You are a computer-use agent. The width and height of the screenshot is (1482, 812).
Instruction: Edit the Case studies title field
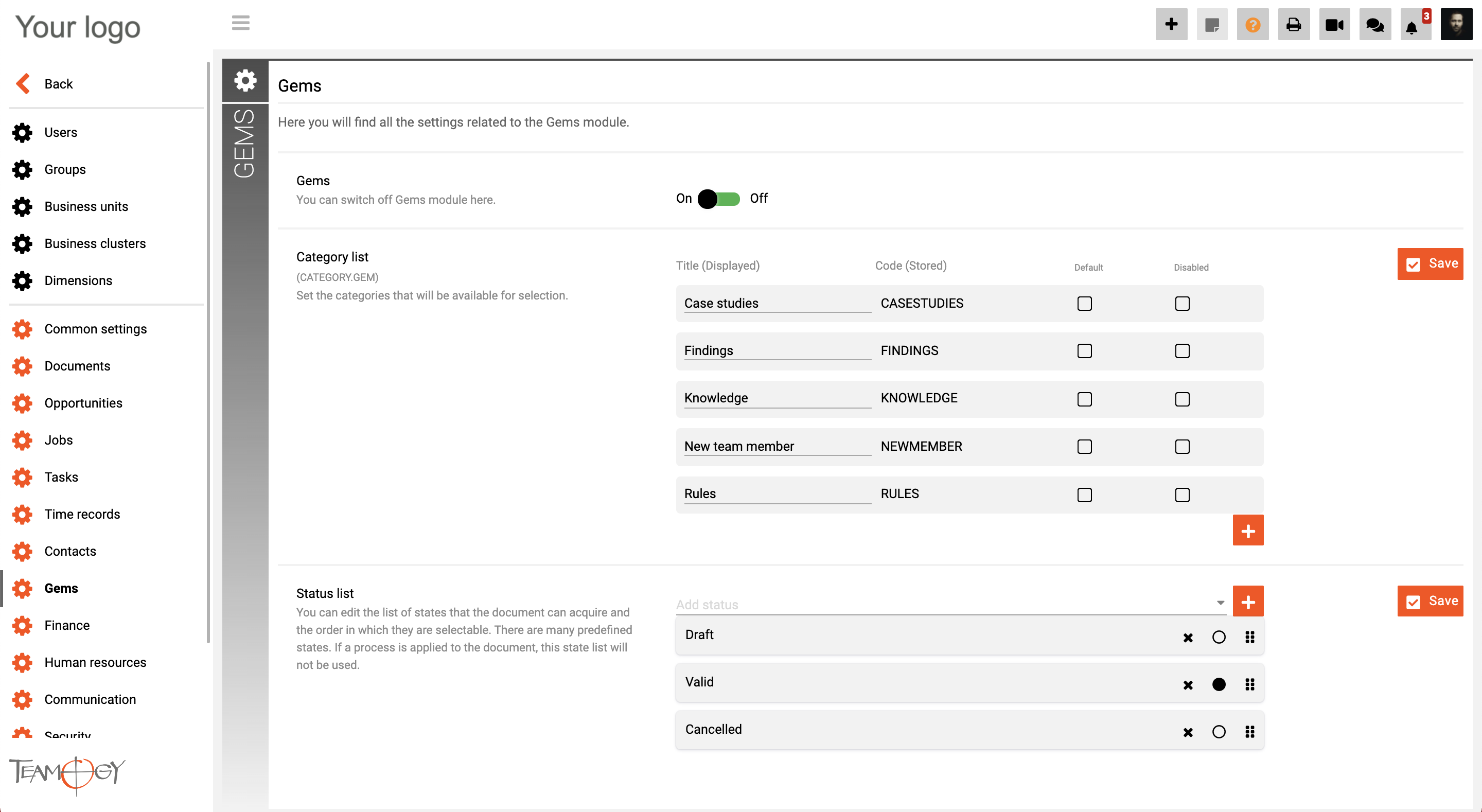777,303
